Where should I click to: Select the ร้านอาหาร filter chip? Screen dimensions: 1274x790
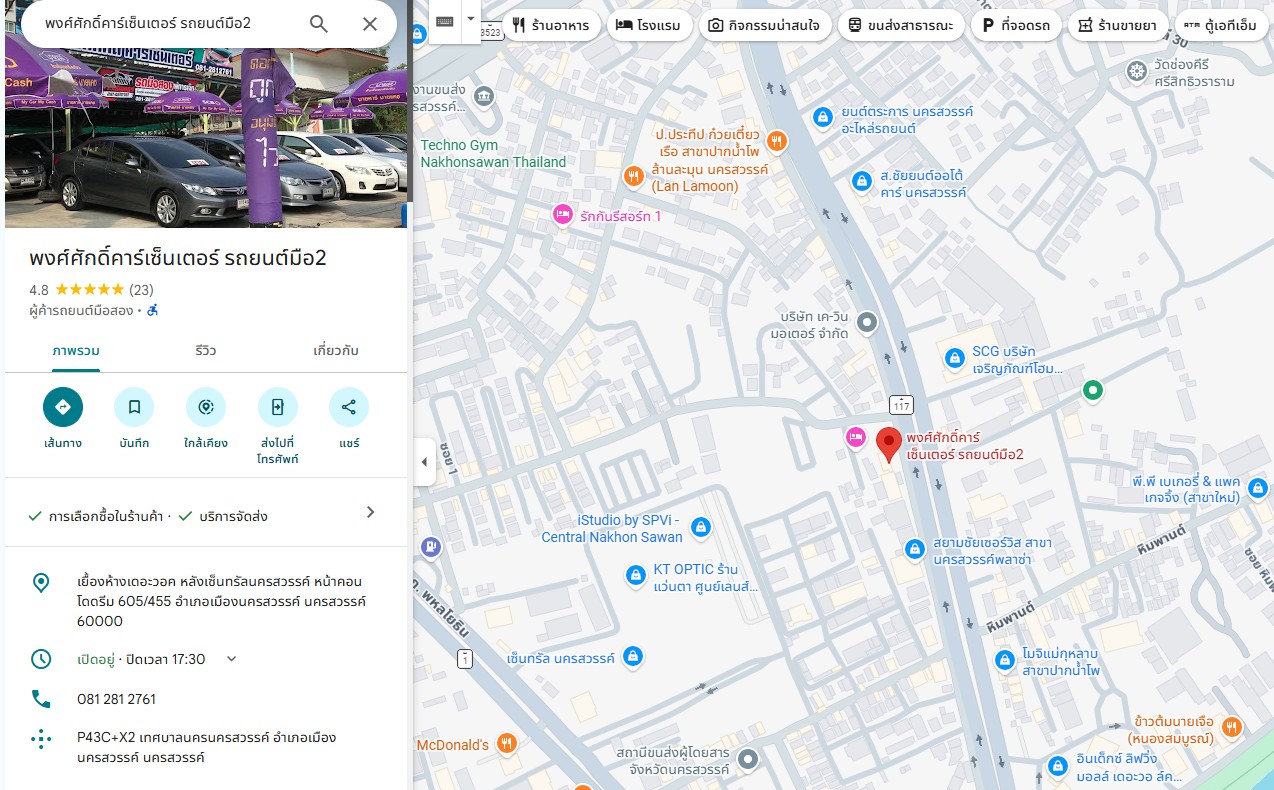point(552,25)
